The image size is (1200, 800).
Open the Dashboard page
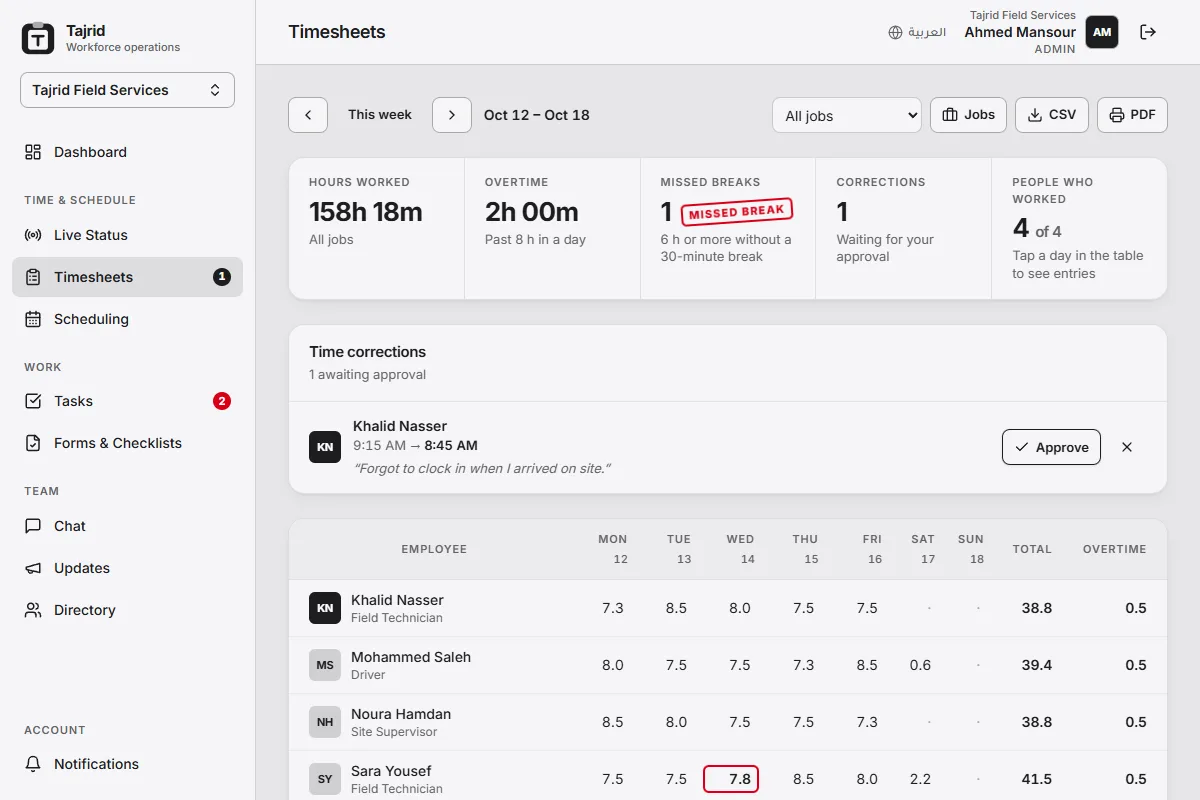coord(127,152)
